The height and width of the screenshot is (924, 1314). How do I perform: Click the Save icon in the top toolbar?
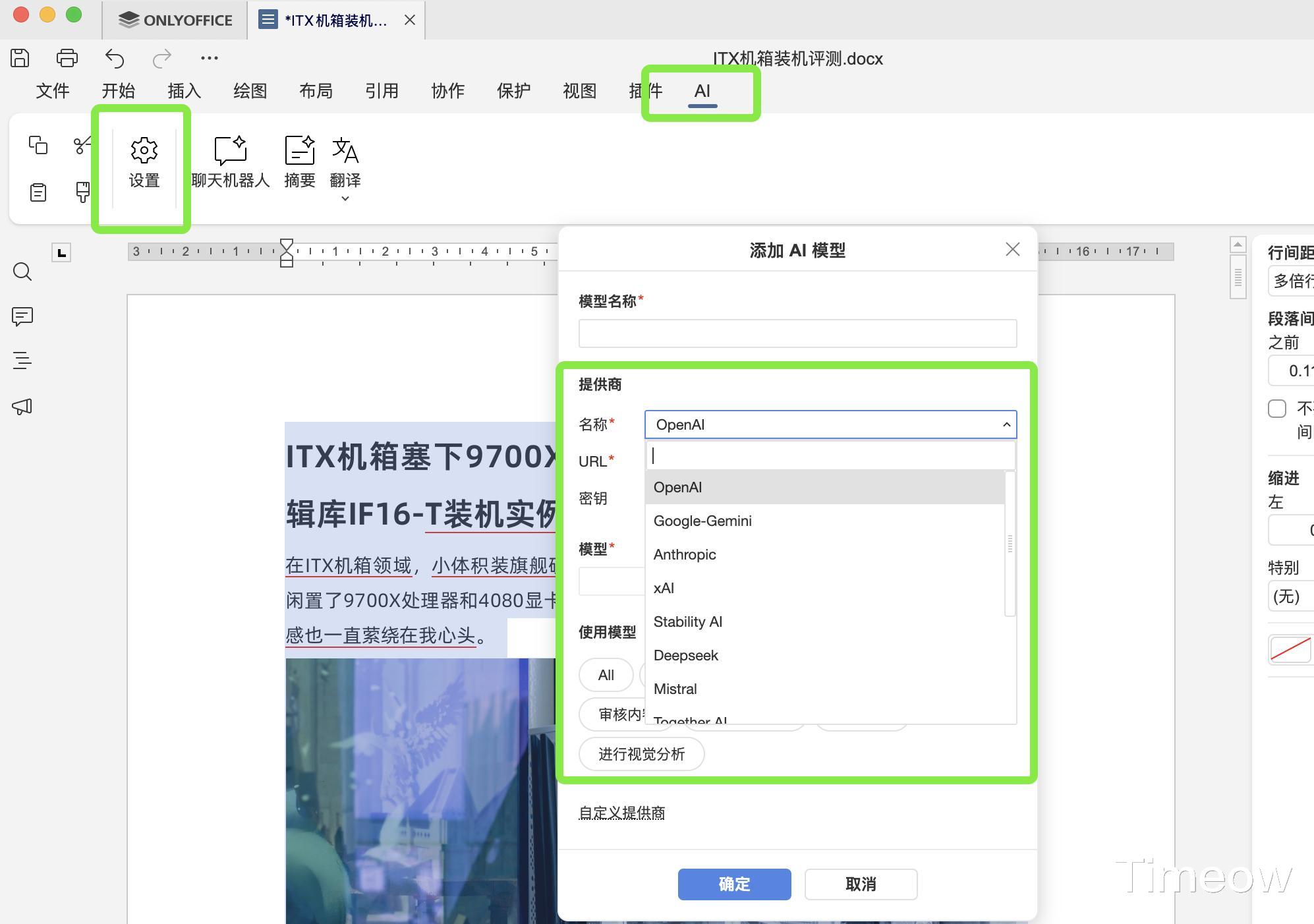click(20, 58)
